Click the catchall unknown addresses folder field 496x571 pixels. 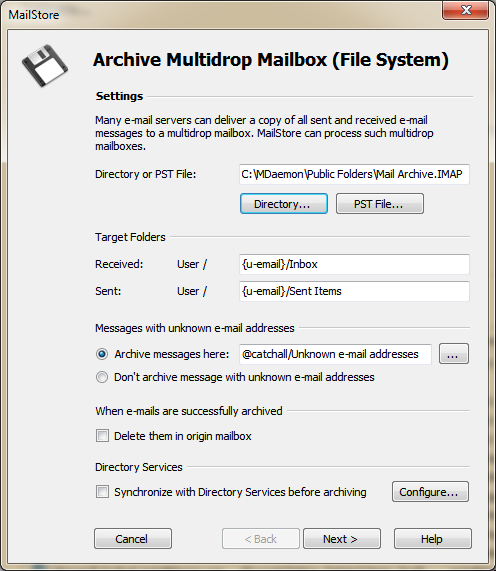[335, 354]
